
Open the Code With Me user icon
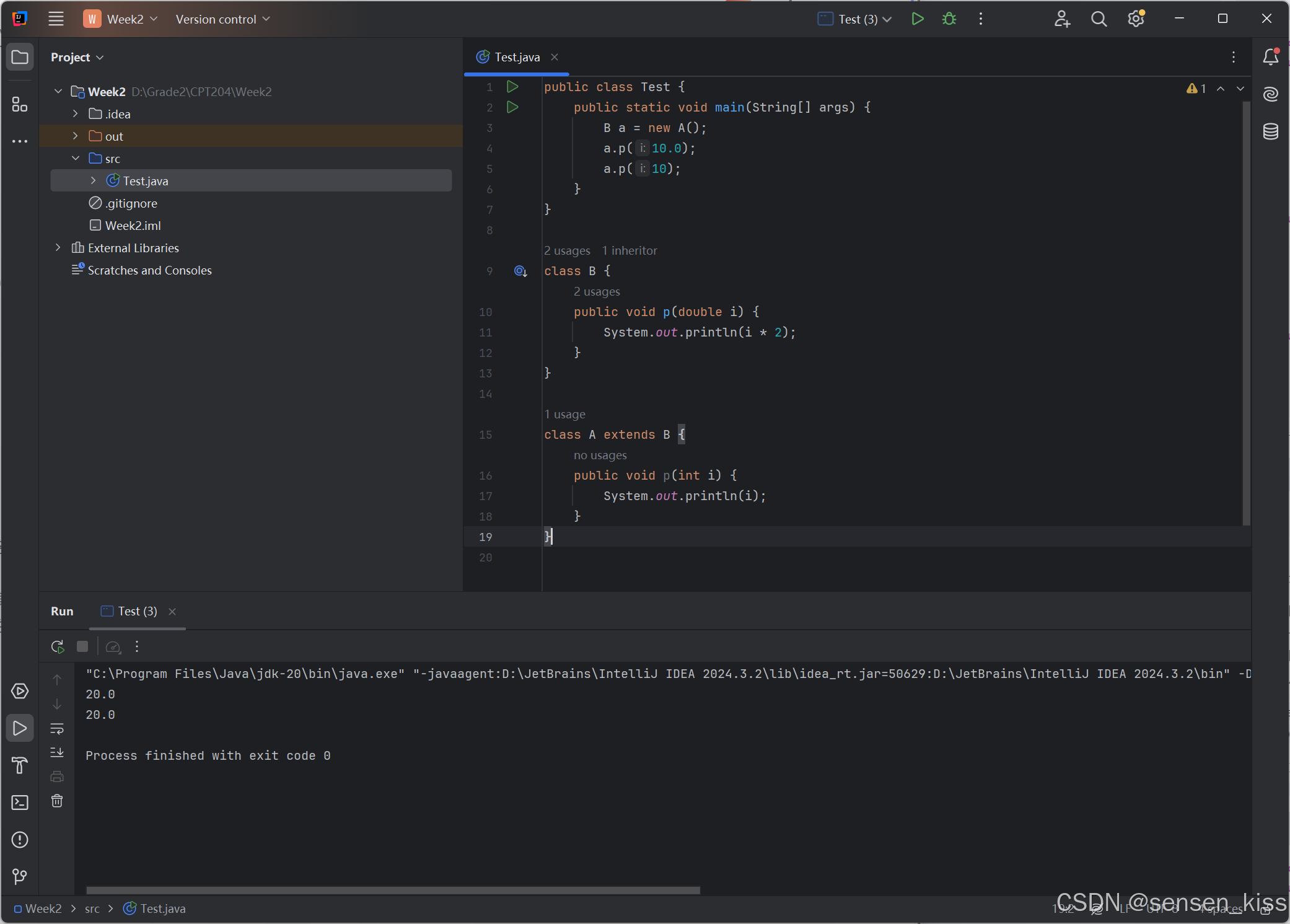[1062, 19]
